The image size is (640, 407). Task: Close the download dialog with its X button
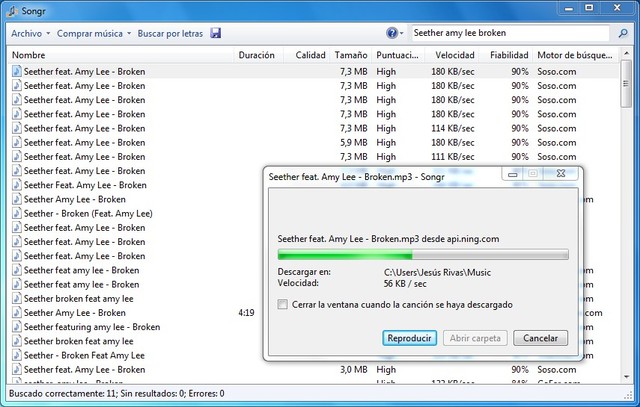pos(561,174)
